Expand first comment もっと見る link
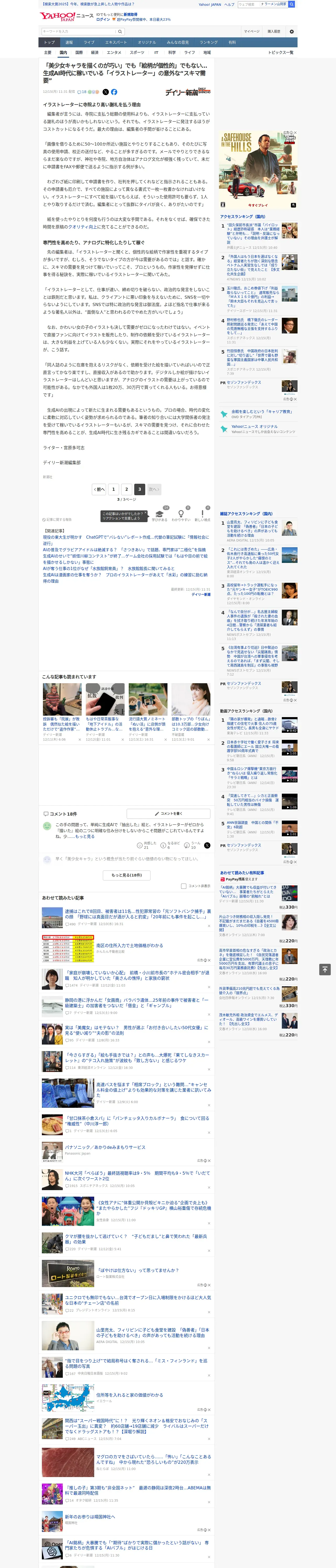The height and width of the screenshot is (1568, 336). (x=85, y=836)
